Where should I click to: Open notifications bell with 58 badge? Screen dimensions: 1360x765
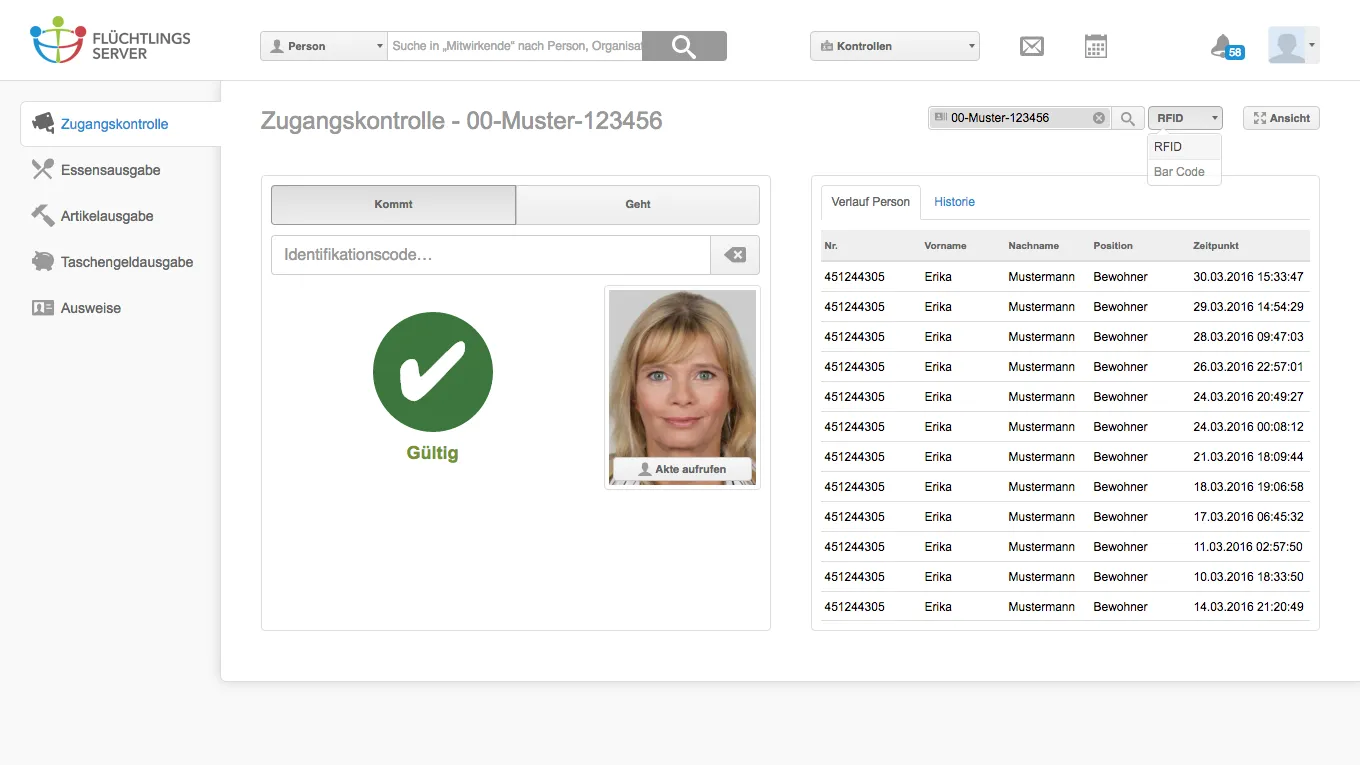(x=1226, y=46)
